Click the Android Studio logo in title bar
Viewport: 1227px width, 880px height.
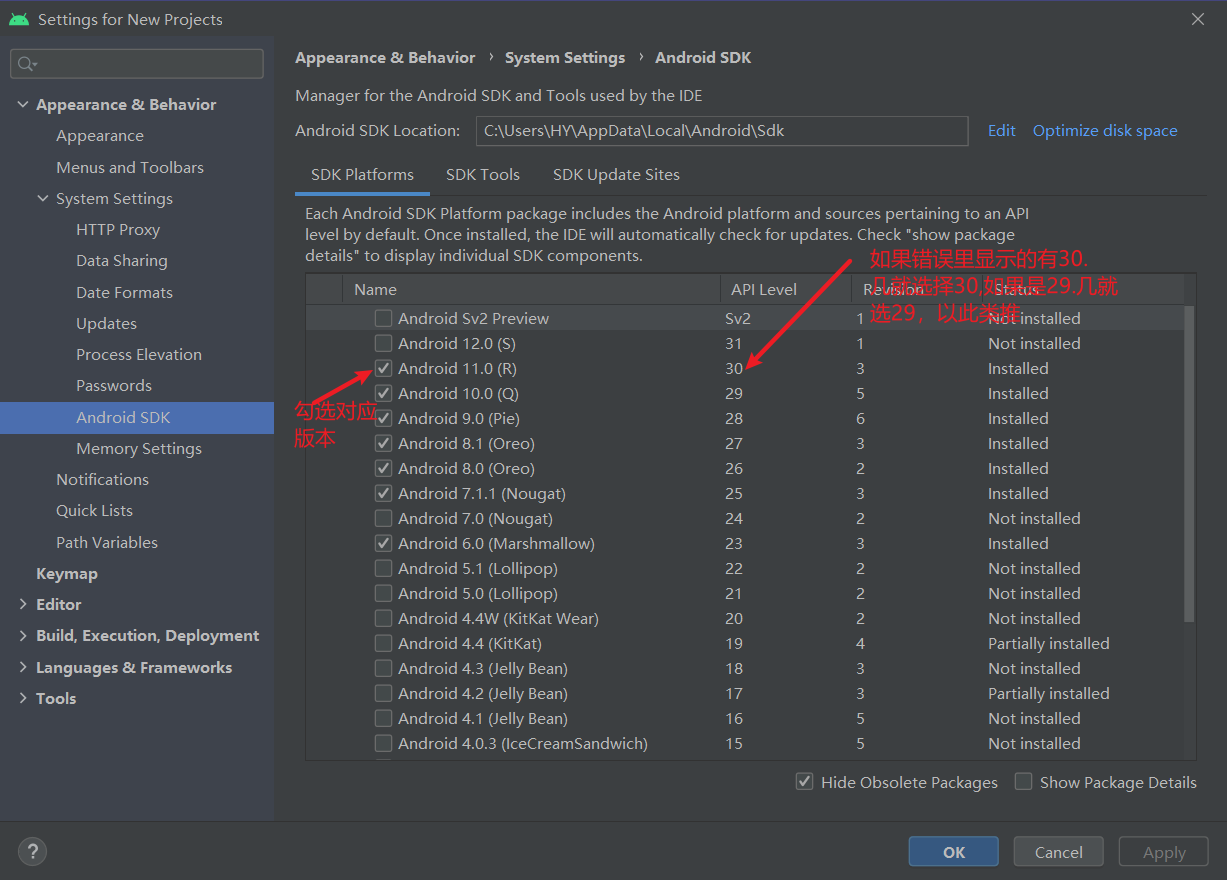click(18, 19)
